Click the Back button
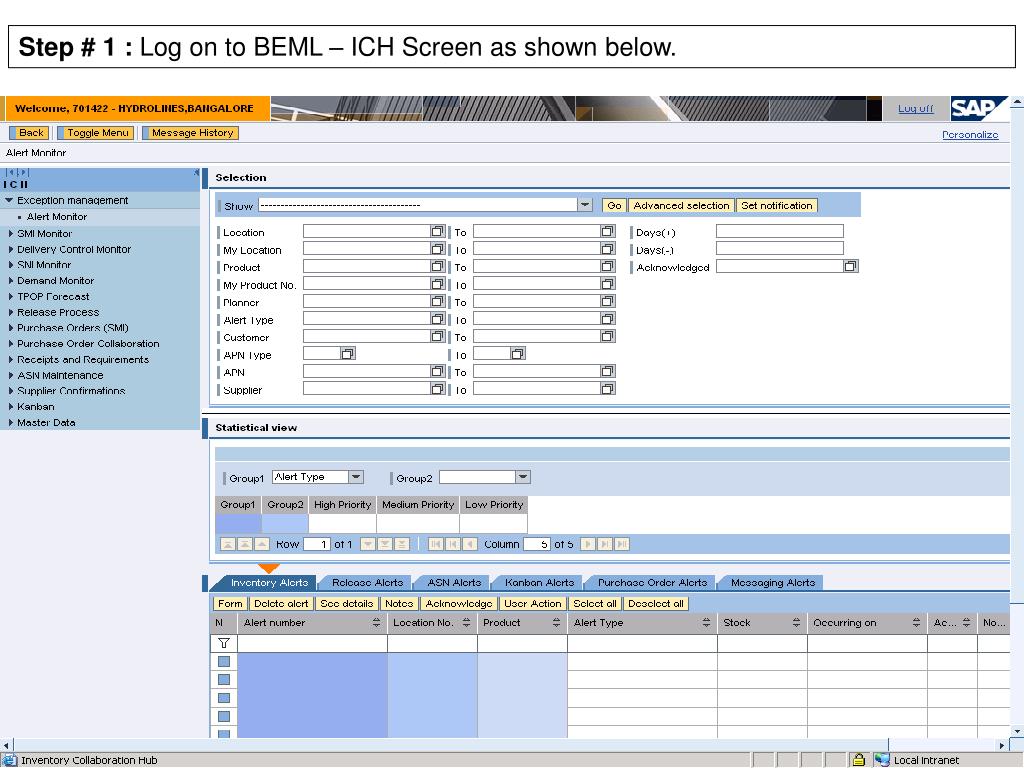1024x768 pixels. click(x=31, y=133)
